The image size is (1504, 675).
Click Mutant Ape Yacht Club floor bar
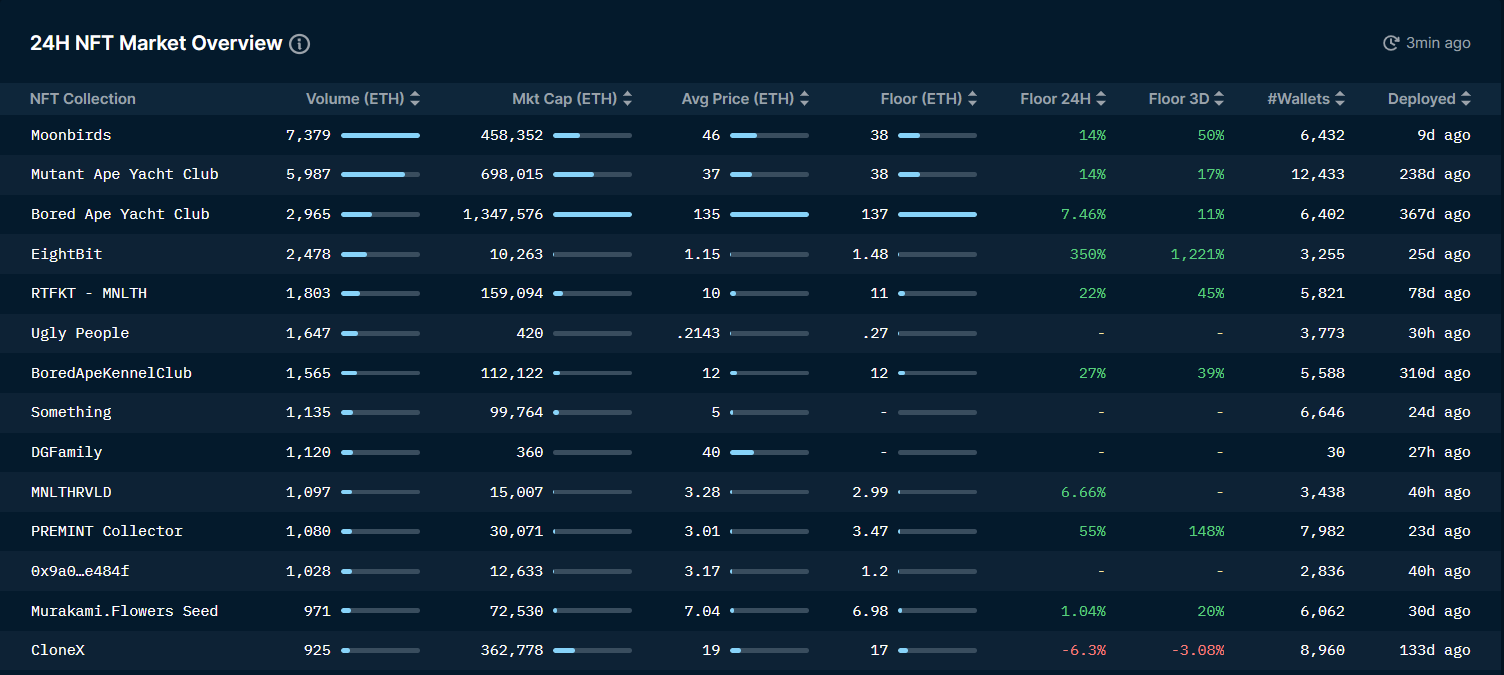(x=937, y=174)
